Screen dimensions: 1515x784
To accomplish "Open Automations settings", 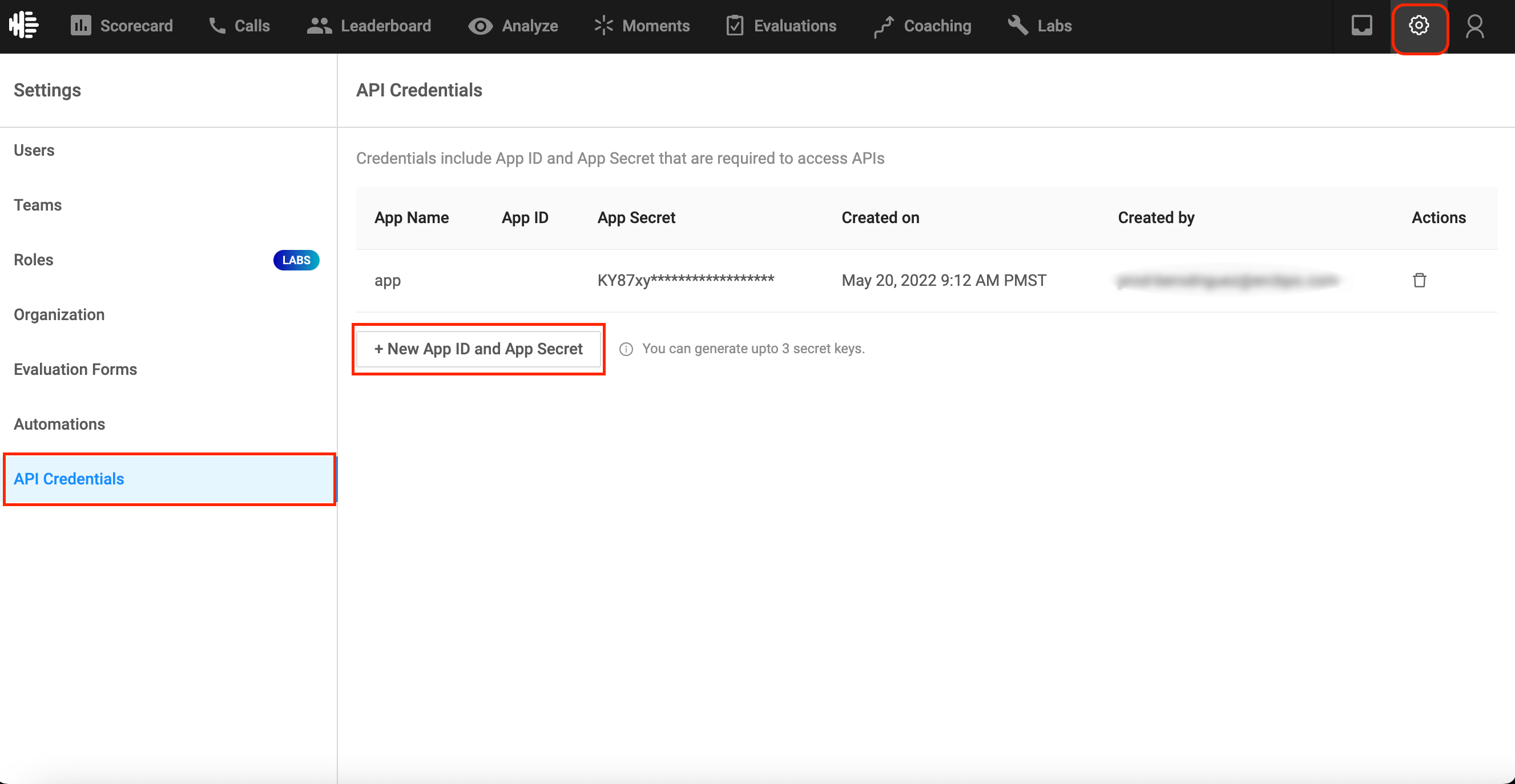I will coord(59,424).
